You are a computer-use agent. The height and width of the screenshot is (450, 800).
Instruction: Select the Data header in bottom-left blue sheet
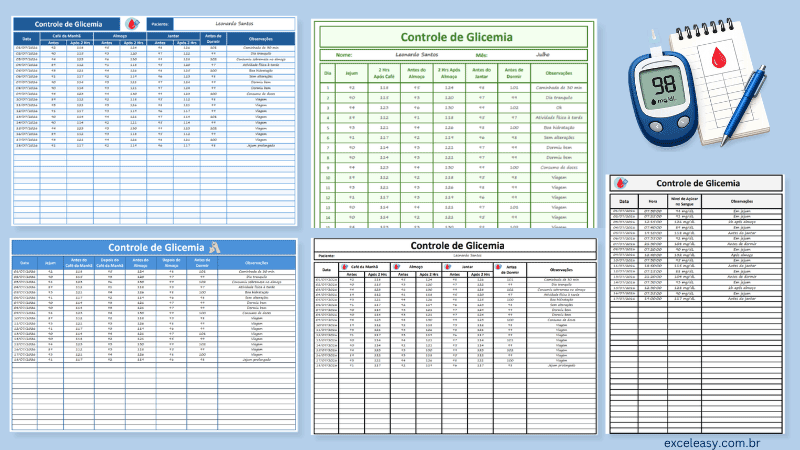(x=24, y=263)
